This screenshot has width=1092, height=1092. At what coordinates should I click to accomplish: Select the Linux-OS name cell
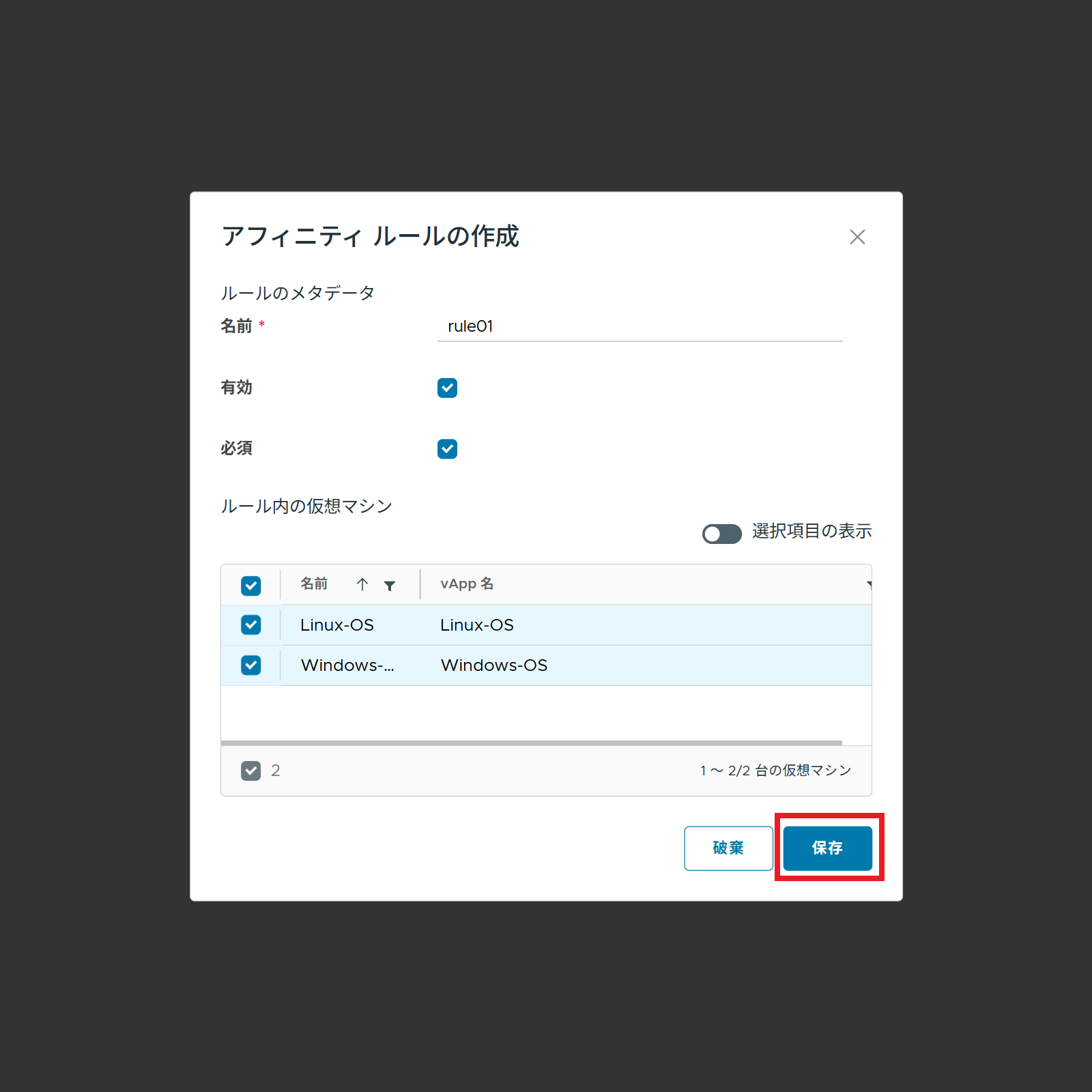click(x=337, y=625)
